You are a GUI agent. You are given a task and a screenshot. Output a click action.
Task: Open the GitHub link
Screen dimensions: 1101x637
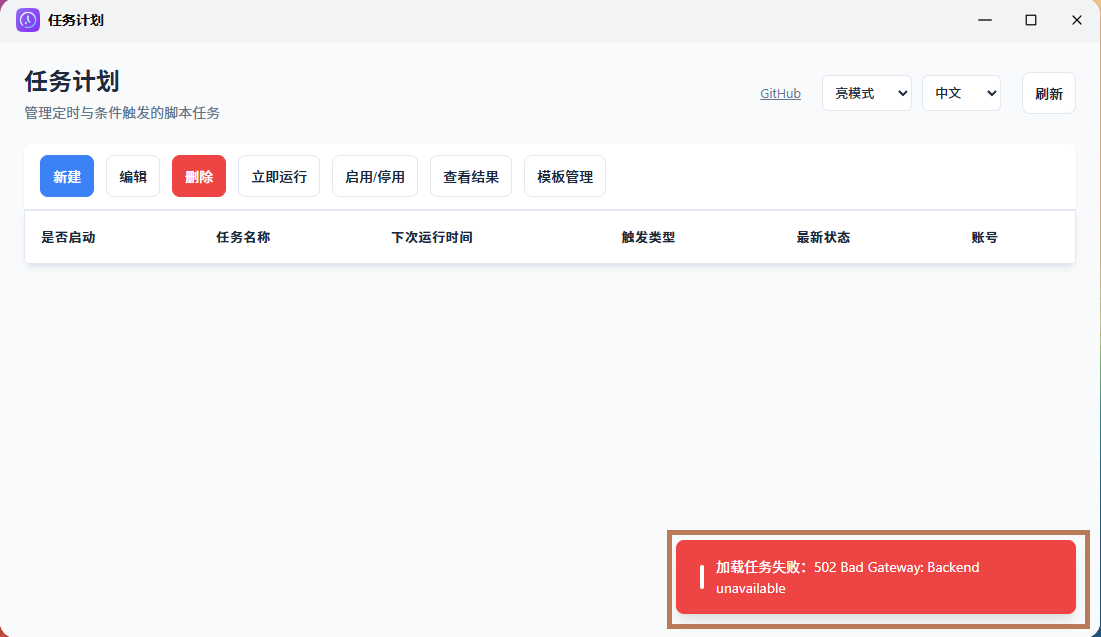pos(780,92)
